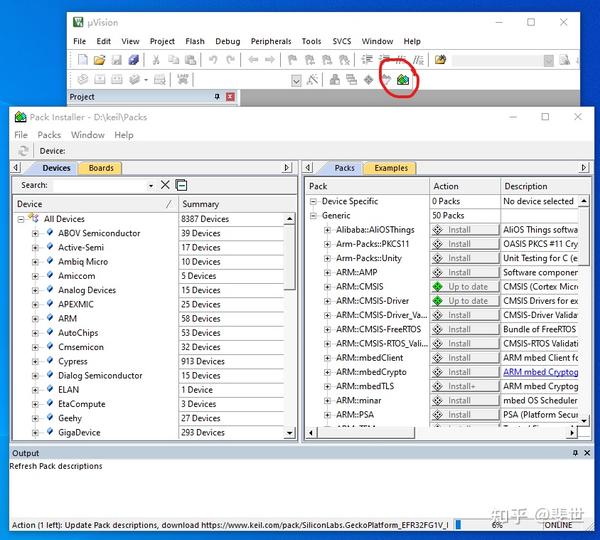The width and height of the screenshot is (600, 540).
Task: Click Build target icon in µVision build toolbar
Action: pyautogui.click(x=99, y=80)
